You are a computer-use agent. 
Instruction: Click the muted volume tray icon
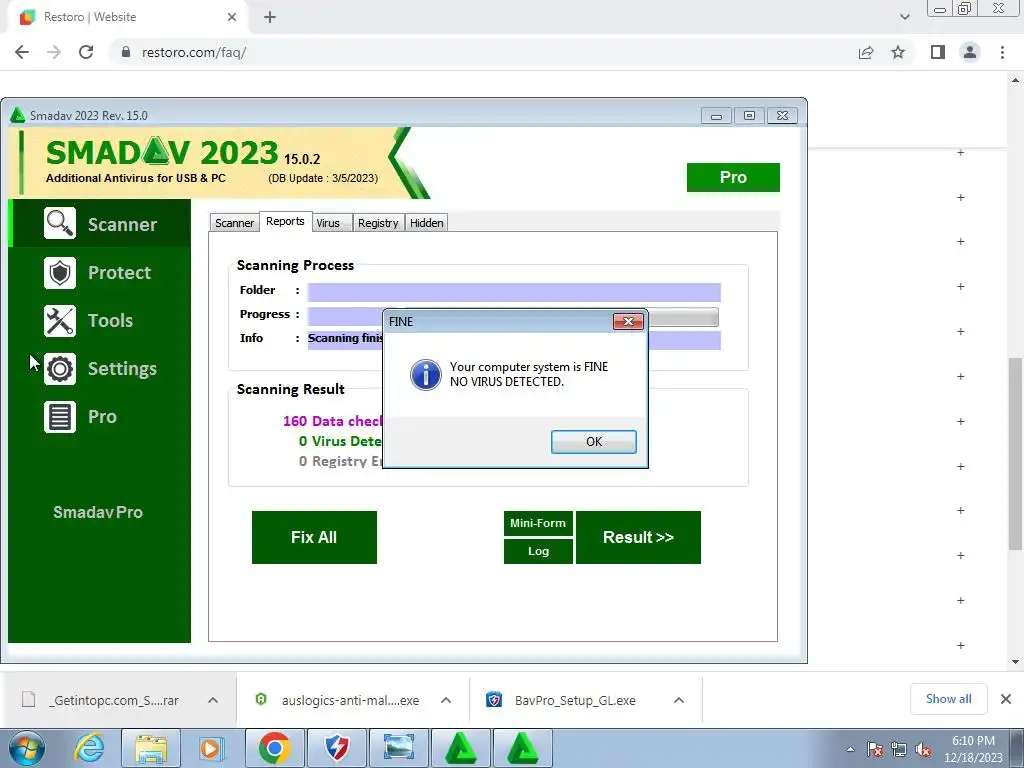(923, 750)
